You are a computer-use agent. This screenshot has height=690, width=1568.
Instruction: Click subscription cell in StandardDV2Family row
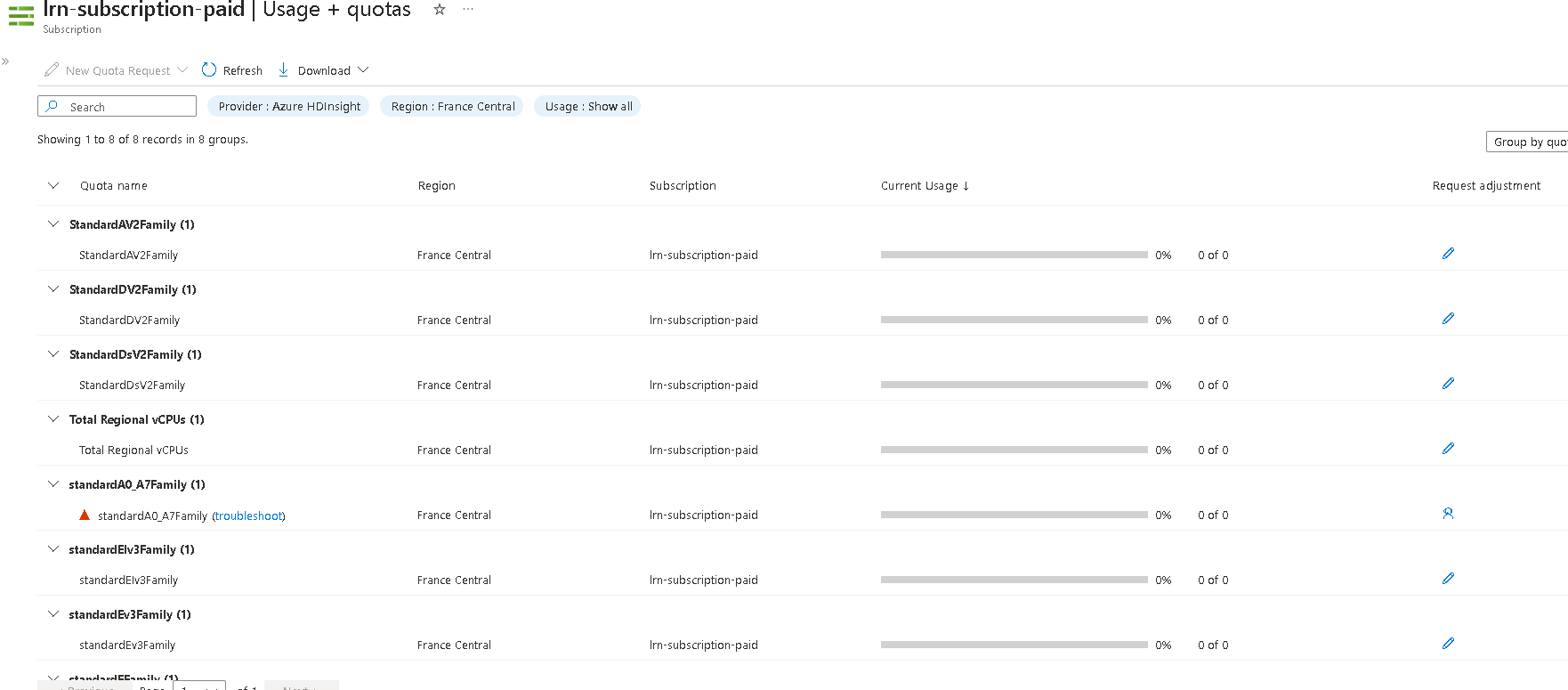(704, 321)
